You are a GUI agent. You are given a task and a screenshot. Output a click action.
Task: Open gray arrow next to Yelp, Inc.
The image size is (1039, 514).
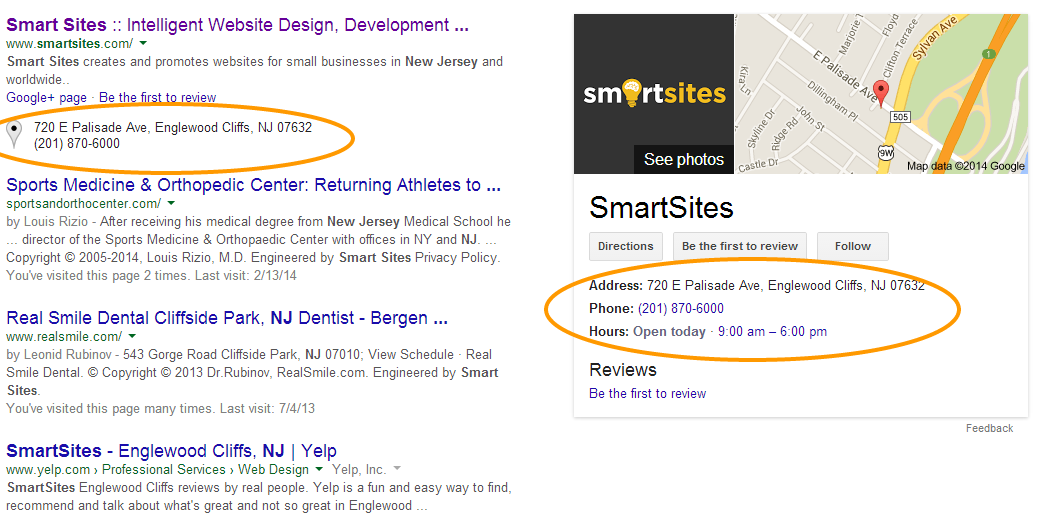click(x=397, y=469)
